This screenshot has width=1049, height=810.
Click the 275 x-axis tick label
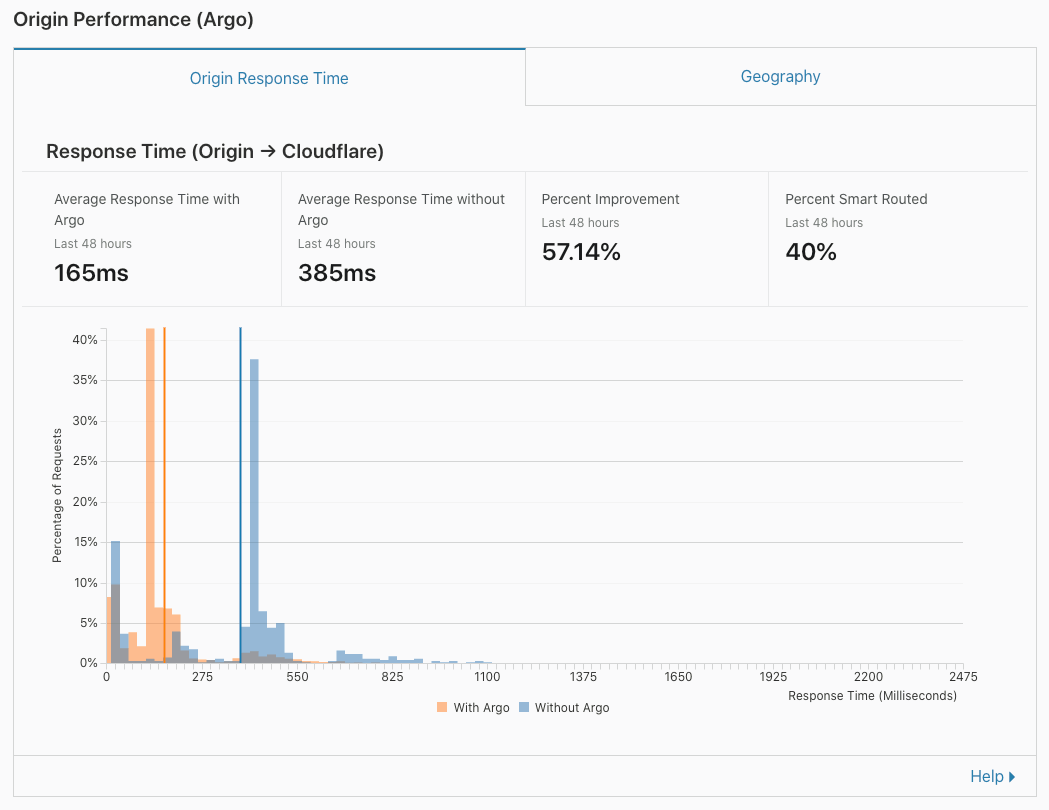click(202, 677)
